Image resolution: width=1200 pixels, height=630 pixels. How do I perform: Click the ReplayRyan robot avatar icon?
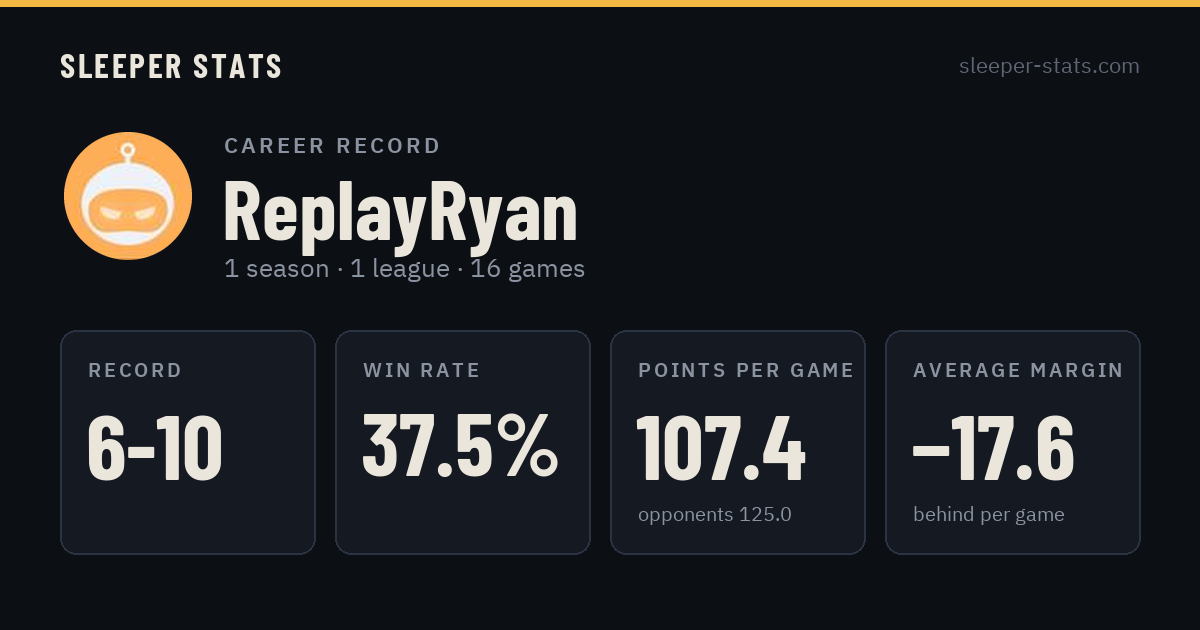[128, 196]
